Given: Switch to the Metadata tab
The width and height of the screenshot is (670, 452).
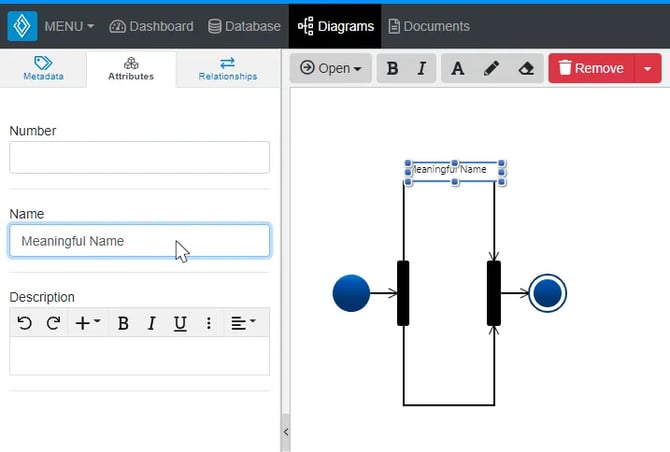Looking at the screenshot, I should [43, 68].
